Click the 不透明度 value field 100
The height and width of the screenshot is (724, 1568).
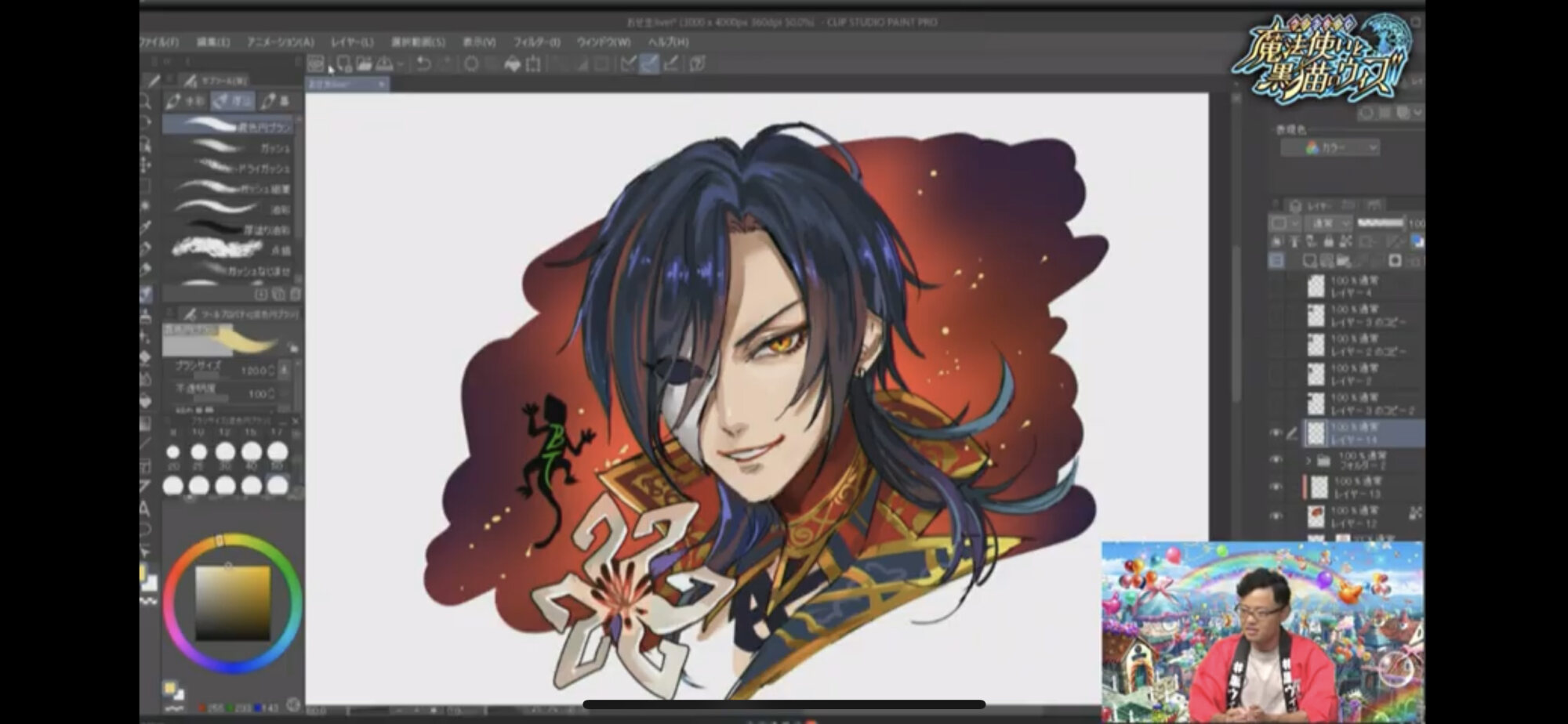tap(259, 393)
